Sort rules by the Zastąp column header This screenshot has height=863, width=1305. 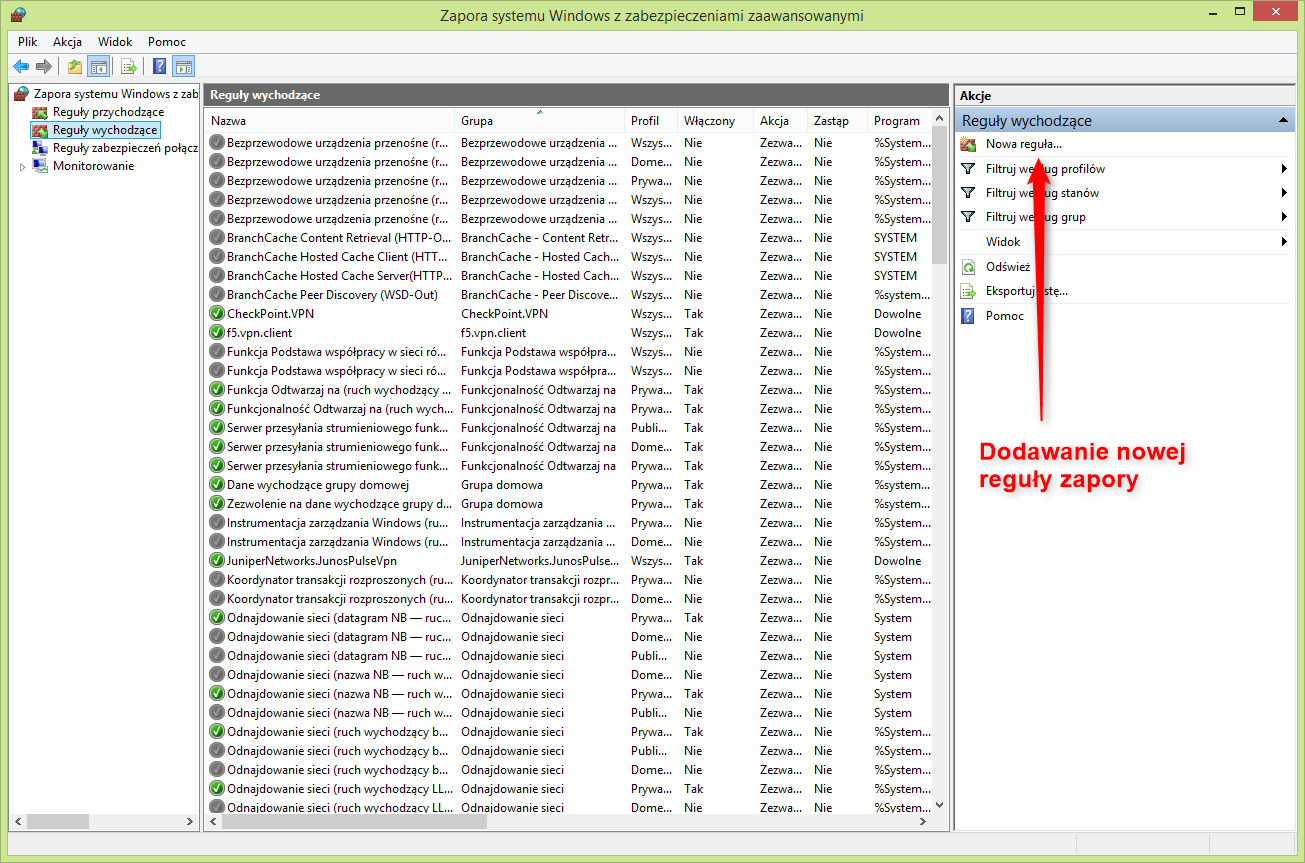point(837,121)
